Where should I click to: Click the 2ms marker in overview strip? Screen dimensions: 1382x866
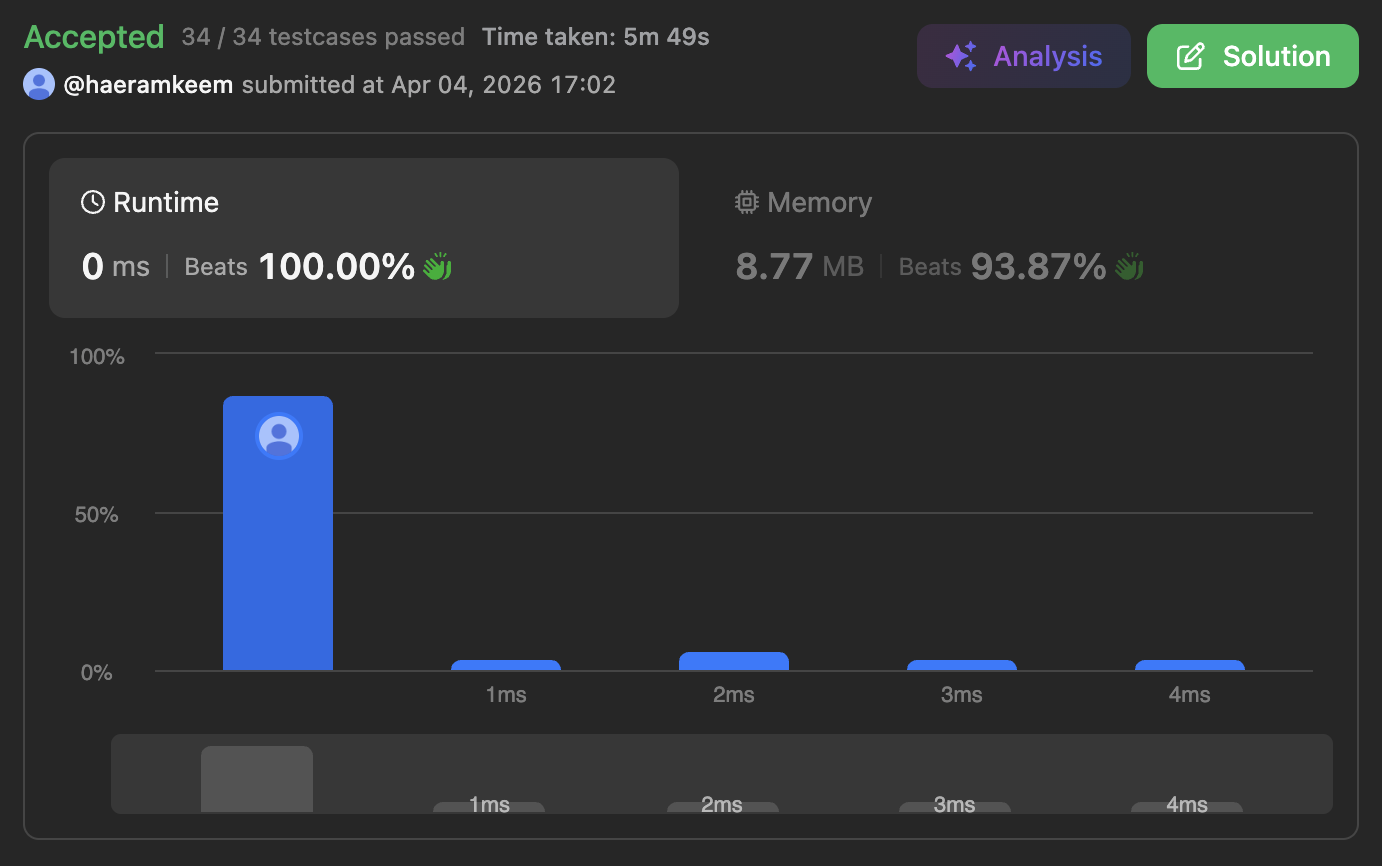click(x=722, y=806)
